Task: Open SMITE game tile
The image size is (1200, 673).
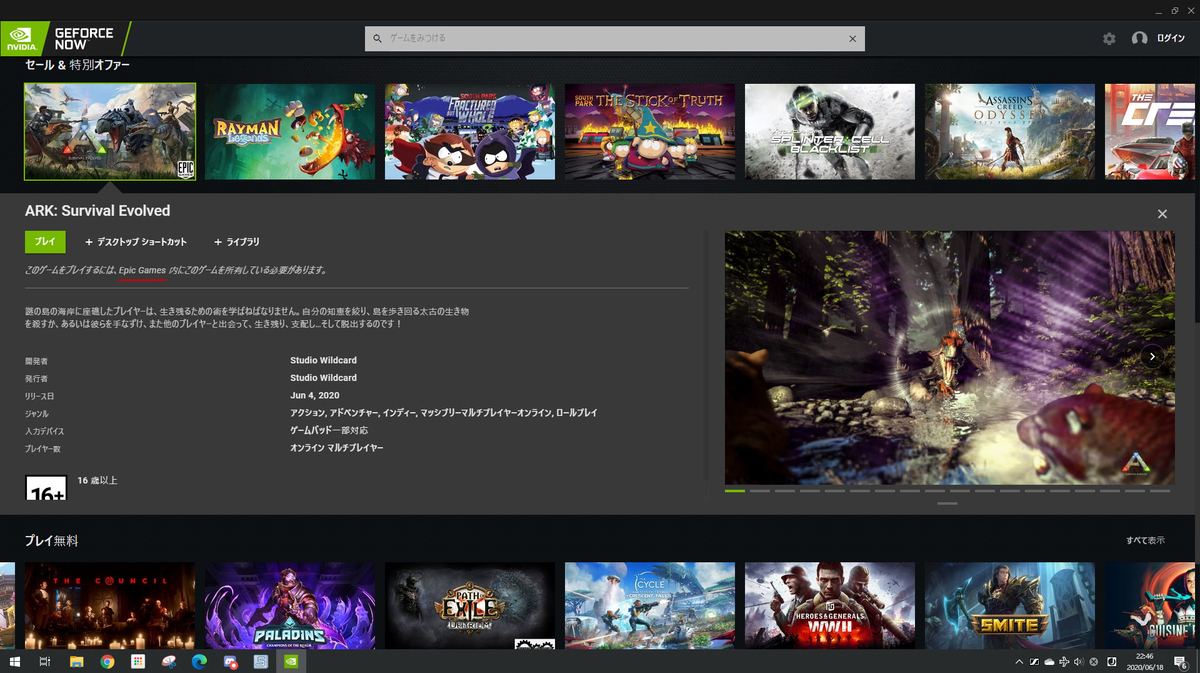Action: (x=1010, y=605)
